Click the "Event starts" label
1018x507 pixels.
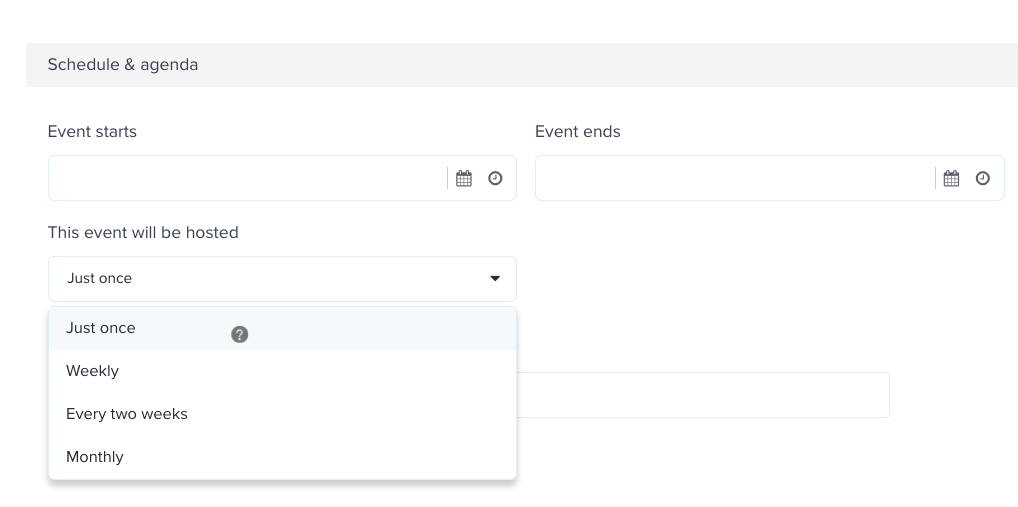tap(92, 132)
